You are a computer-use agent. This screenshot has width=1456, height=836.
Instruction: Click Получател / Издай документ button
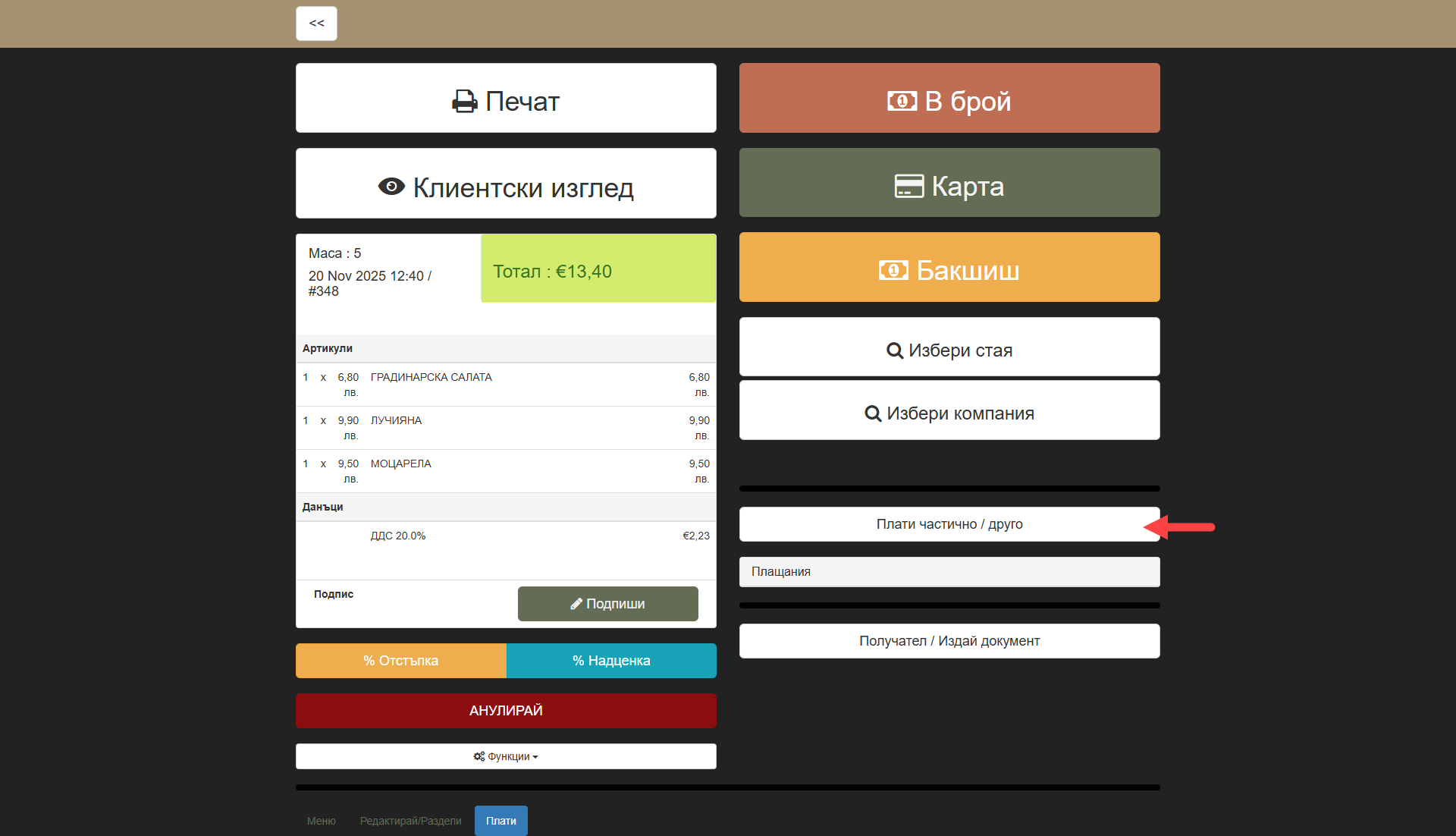click(x=949, y=641)
